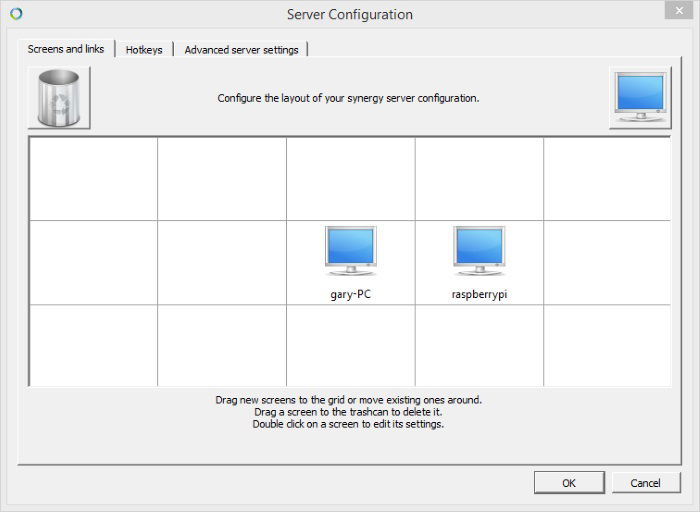Click the Synergy logo in title bar
The width and height of the screenshot is (700, 512).
coord(16,14)
